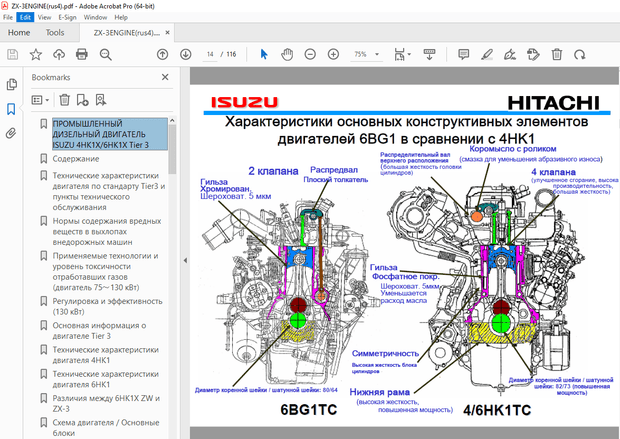620x439 pixels.
Task: Go to next page arrow
Action: [185, 54]
